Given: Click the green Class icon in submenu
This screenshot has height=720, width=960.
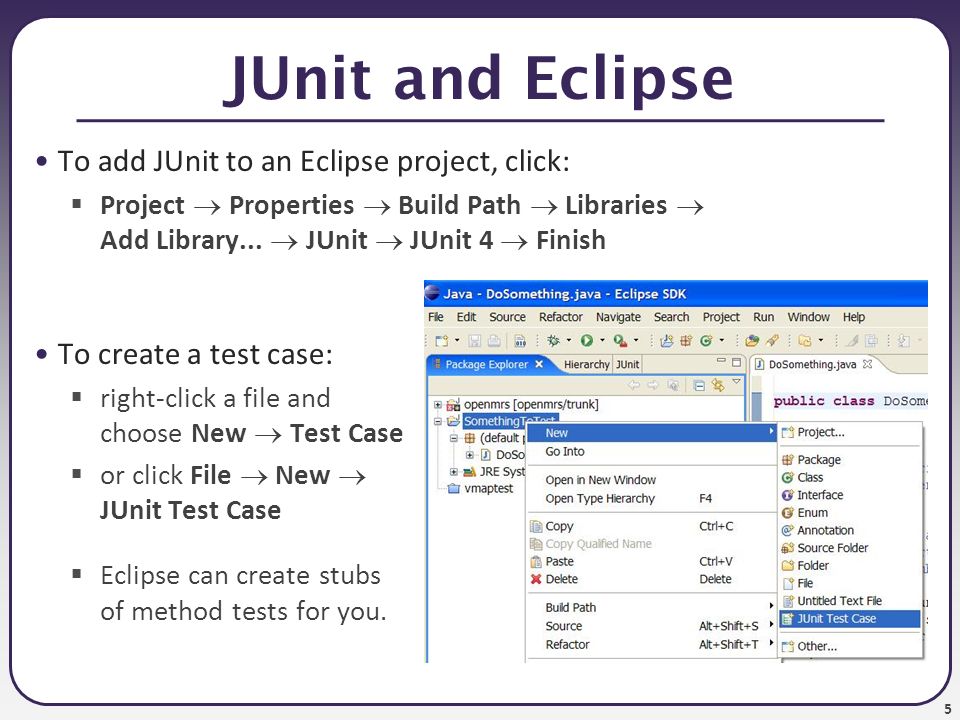Looking at the screenshot, I should pos(788,478).
